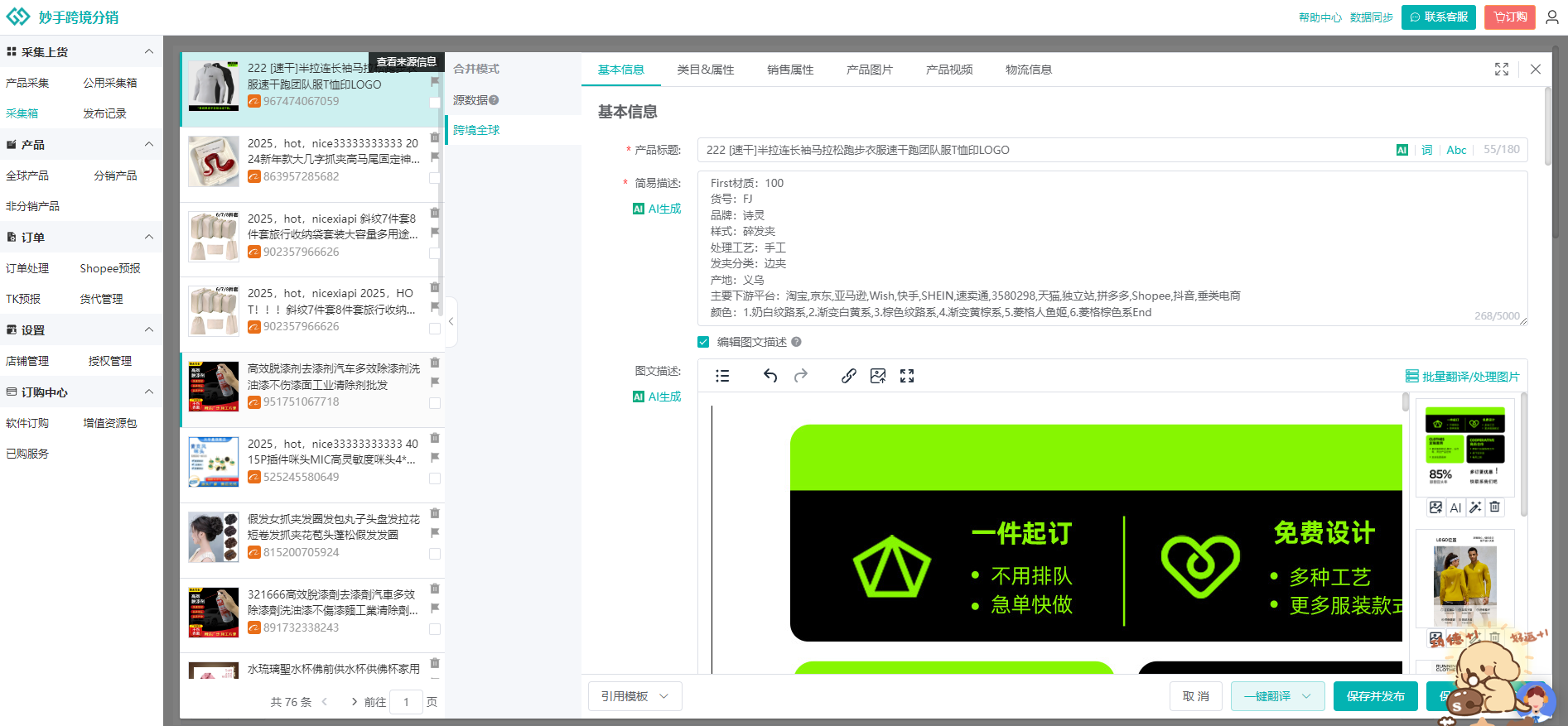This screenshot has height=726, width=1568.
Task: Tick the checkbox for product 967474067059
Action: point(435,103)
